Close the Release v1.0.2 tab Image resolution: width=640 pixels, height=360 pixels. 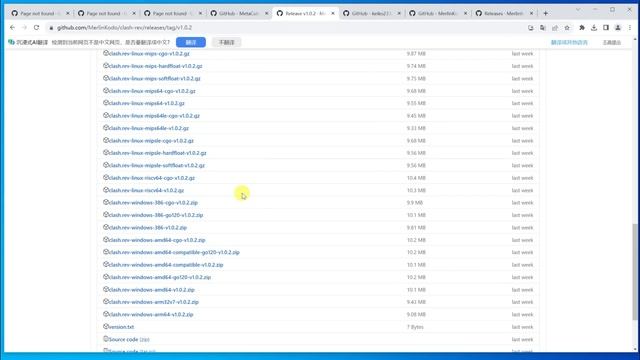point(333,13)
